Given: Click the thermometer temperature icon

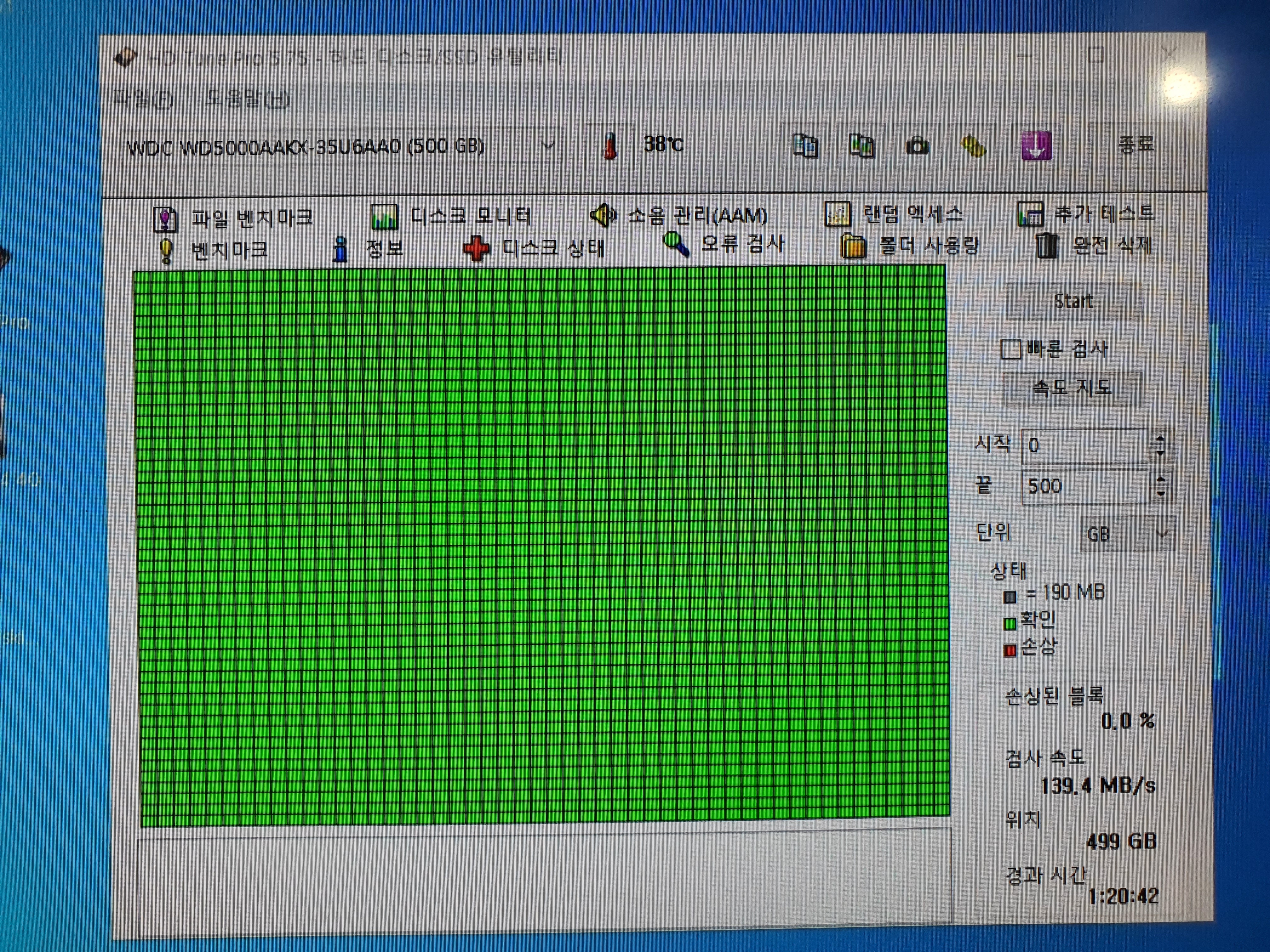Looking at the screenshot, I should pyautogui.click(x=610, y=146).
